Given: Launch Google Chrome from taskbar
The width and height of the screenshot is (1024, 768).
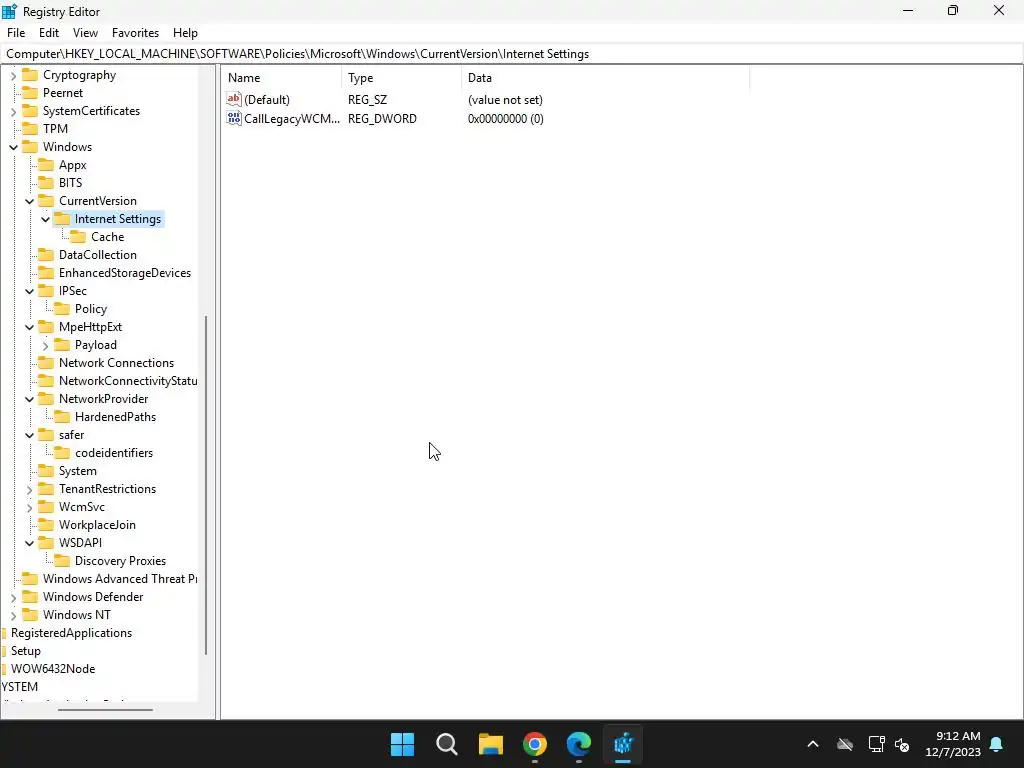Looking at the screenshot, I should pyautogui.click(x=535, y=744).
